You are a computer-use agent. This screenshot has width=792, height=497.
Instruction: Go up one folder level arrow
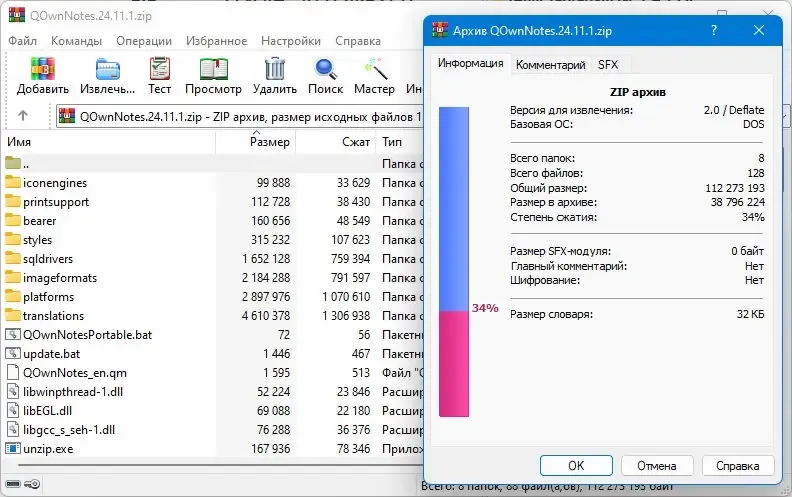coord(23,116)
